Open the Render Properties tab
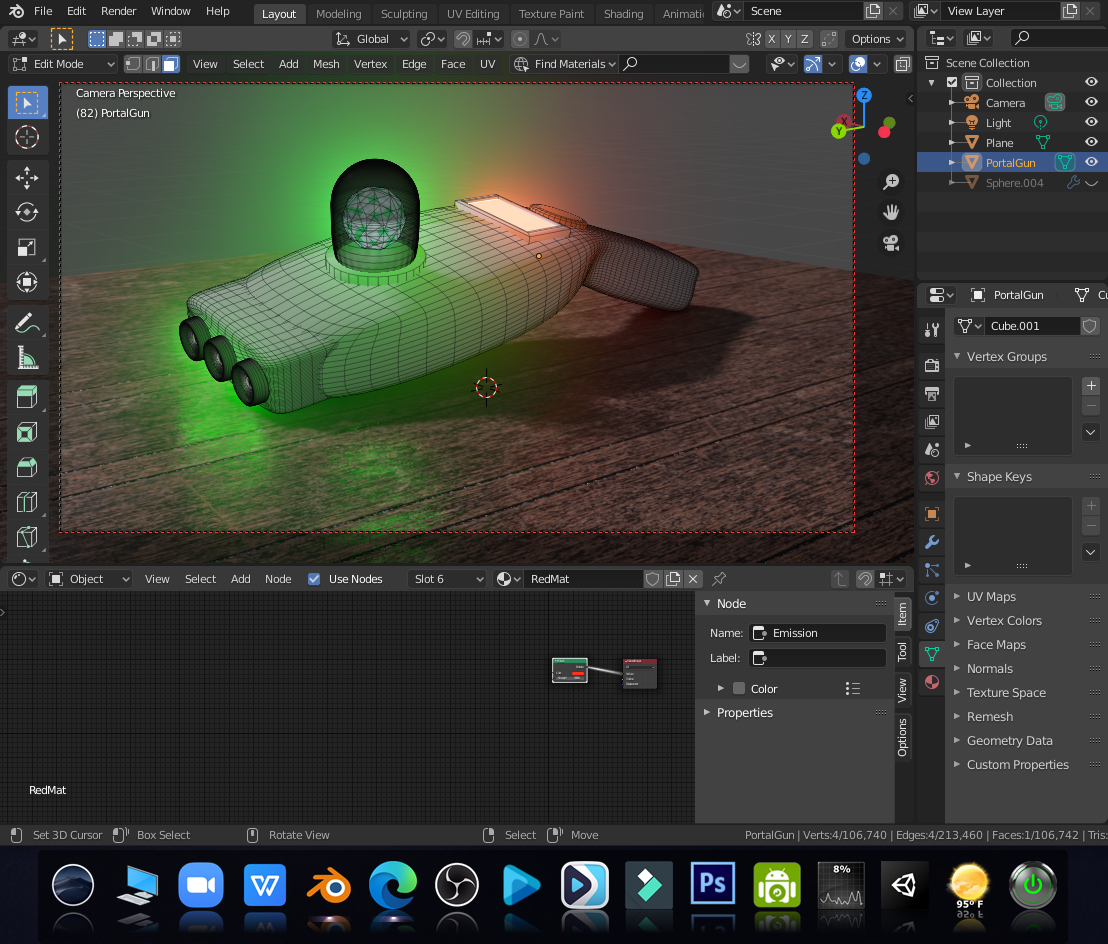 click(x=931, y=365)
